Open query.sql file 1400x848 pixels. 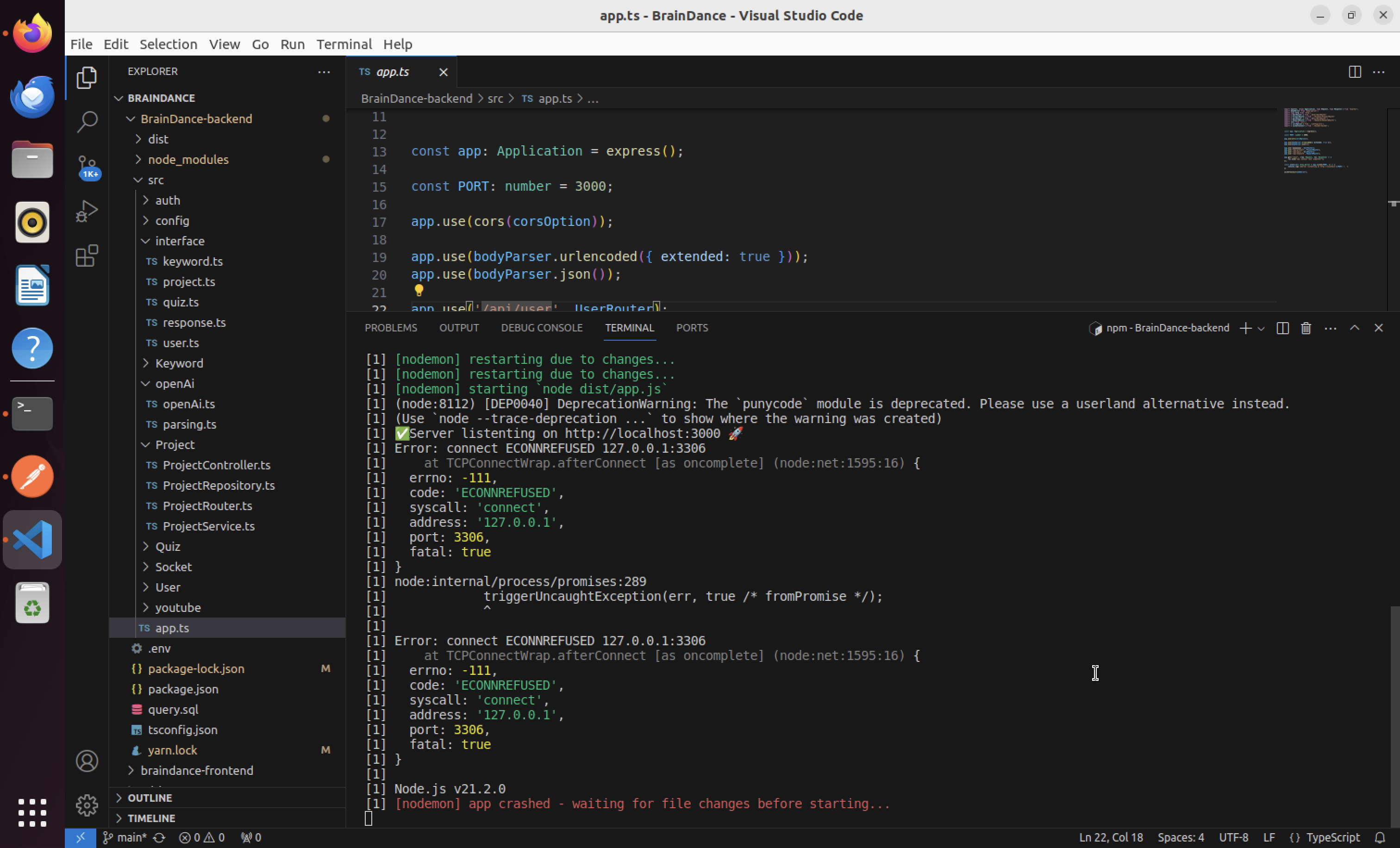pos(173,710)
